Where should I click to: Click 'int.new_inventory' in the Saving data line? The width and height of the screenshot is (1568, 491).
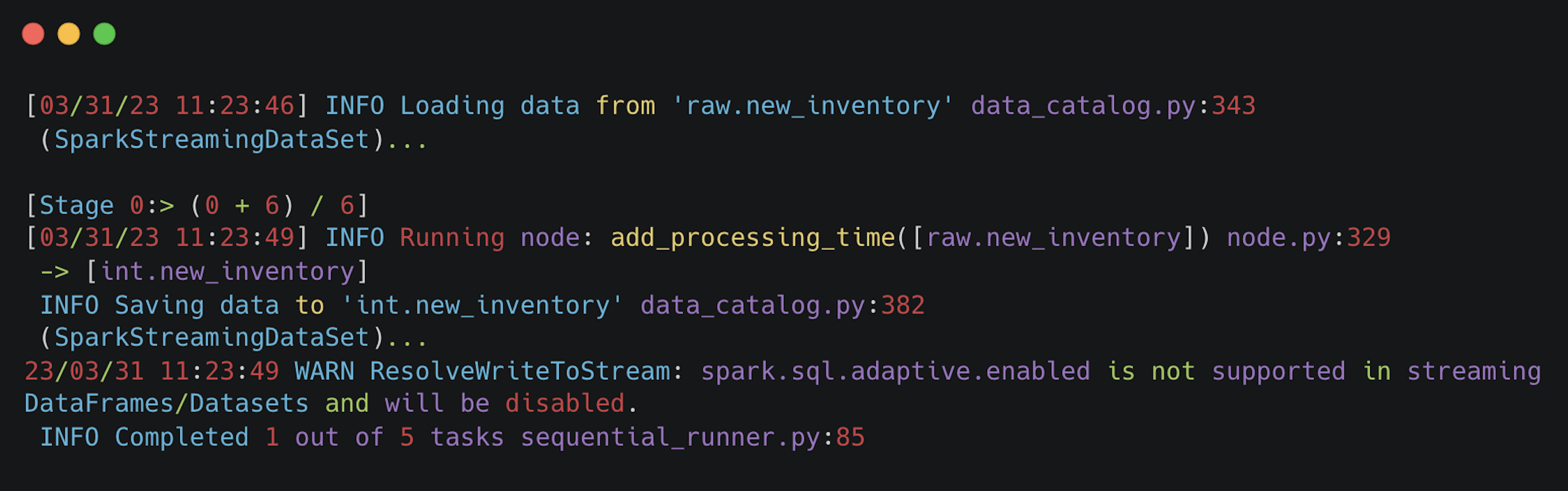click(482, 305)
